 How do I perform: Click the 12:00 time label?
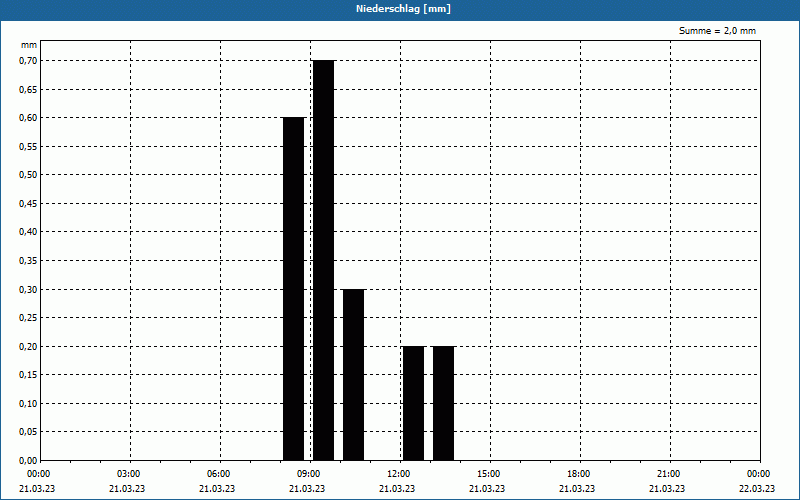399,474
